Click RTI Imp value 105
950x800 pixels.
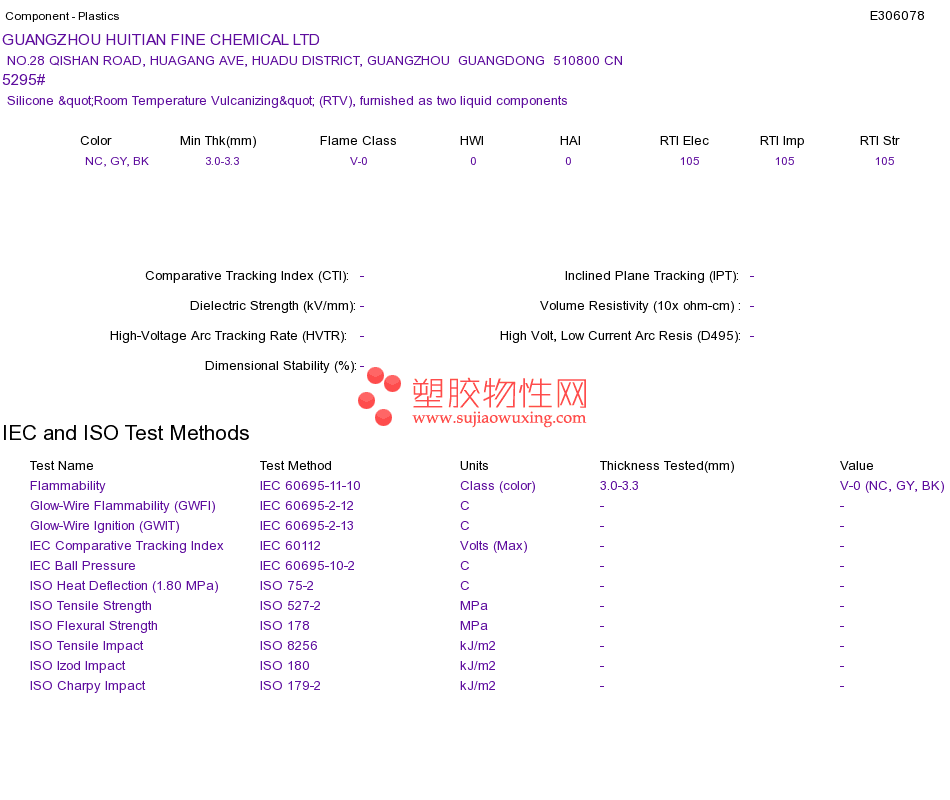click(x=785, y=161)
